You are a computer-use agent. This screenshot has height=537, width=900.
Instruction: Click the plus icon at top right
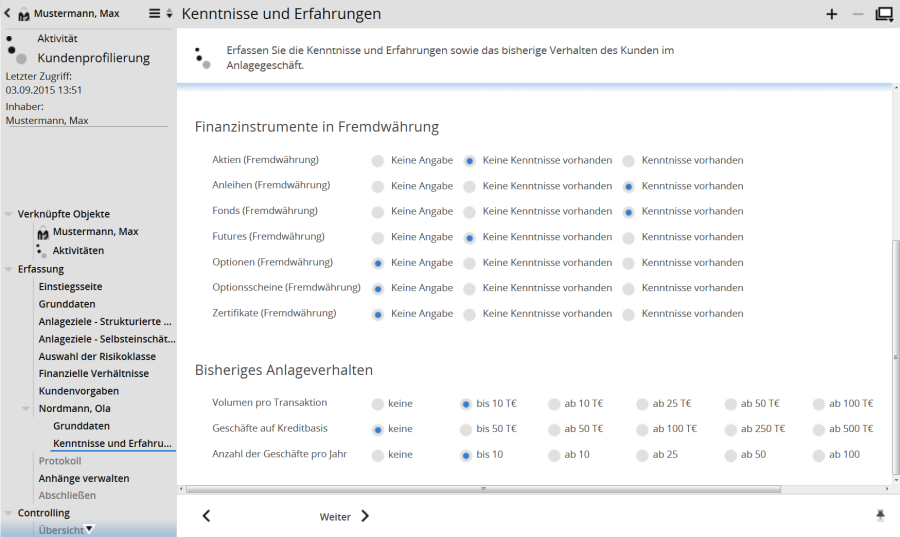(x=832, y=14)
